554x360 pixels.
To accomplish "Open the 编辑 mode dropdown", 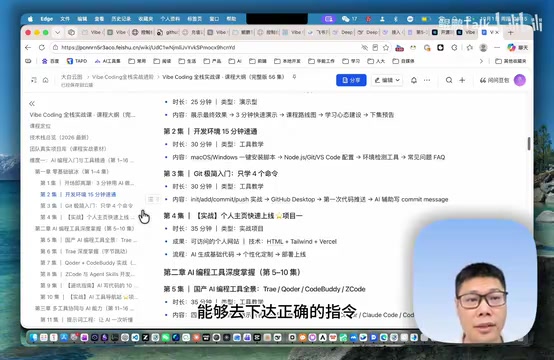I will coord(387,80).
